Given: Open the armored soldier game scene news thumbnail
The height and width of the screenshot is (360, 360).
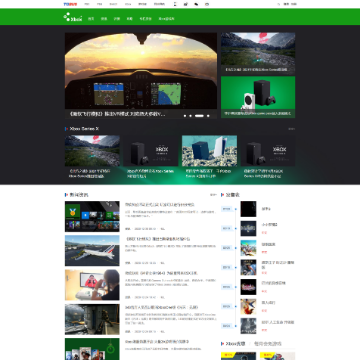Looking at the screenshot, I should coord(92,319).
